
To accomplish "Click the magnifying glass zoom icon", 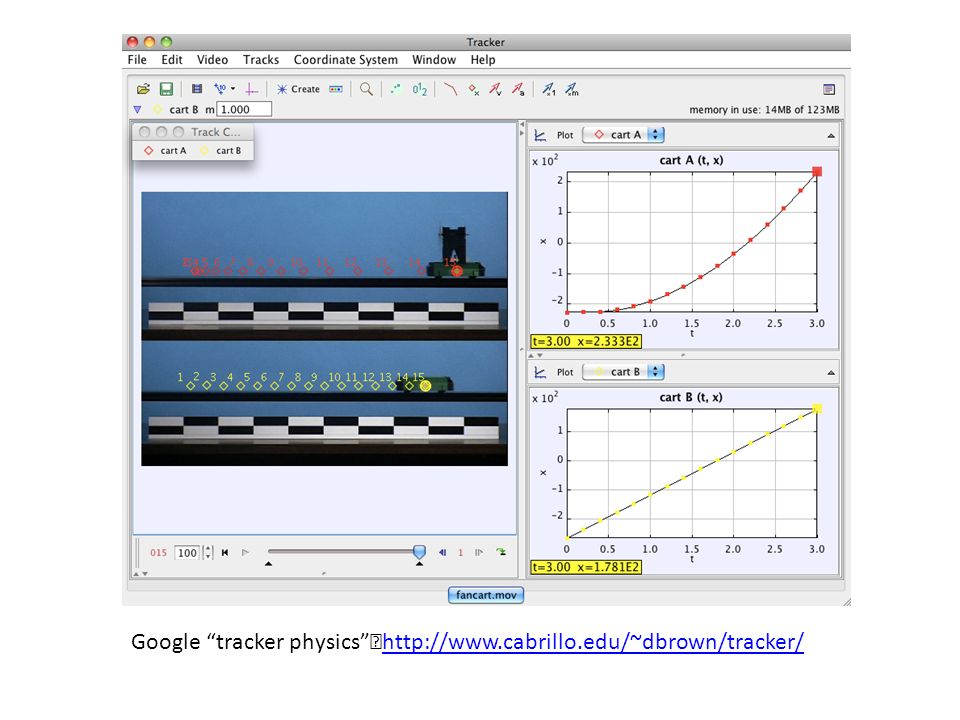I will pyautogui.click(x=366, y=89).
